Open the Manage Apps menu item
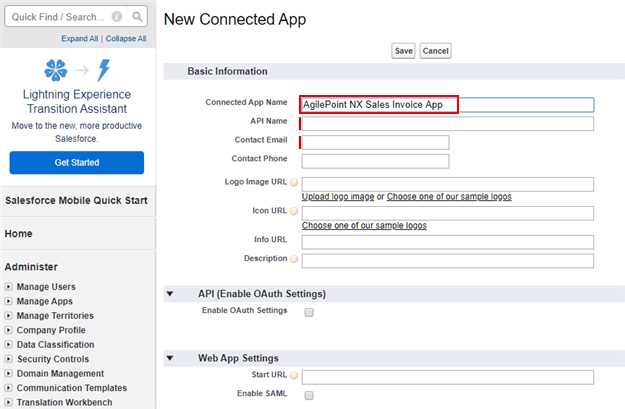 tap(45, 301)
